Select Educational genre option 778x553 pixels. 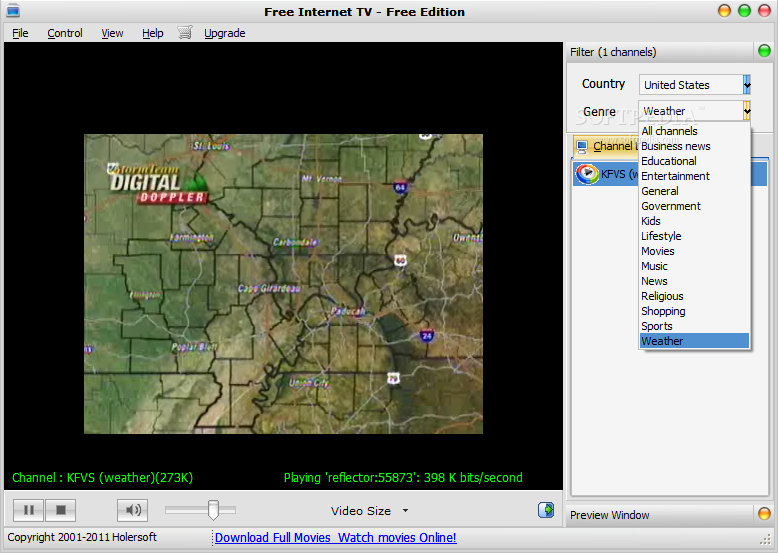click(x=695, y=161)
